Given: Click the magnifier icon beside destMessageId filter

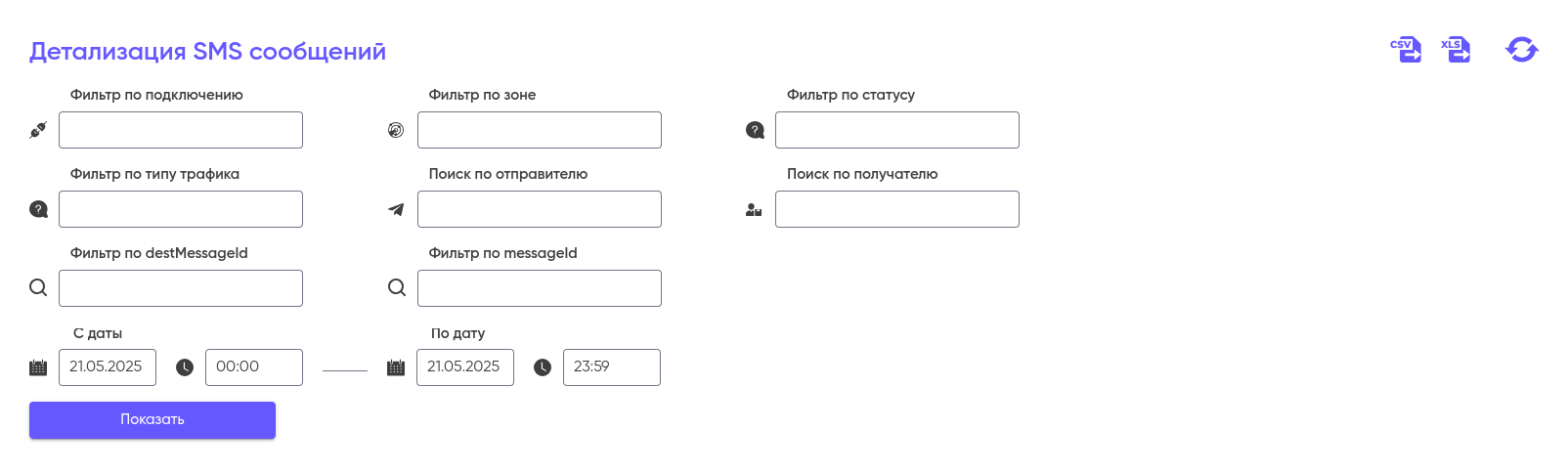Looking at the screenshot, I should pyautogui.click(x=38, y=288).
